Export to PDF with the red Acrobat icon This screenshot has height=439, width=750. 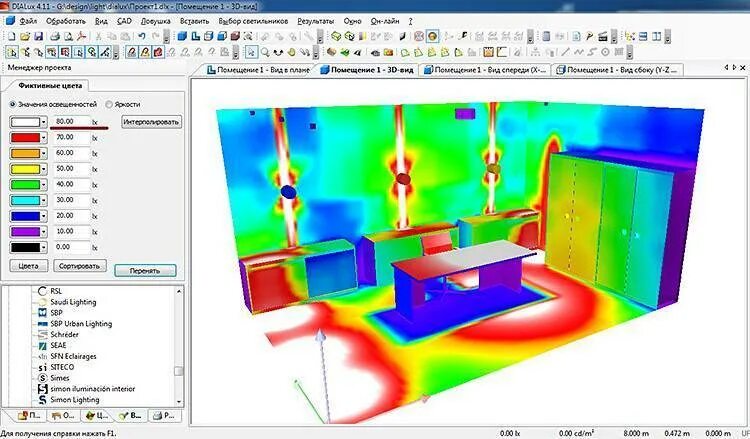pyautogui.click(x=82, y=36)
